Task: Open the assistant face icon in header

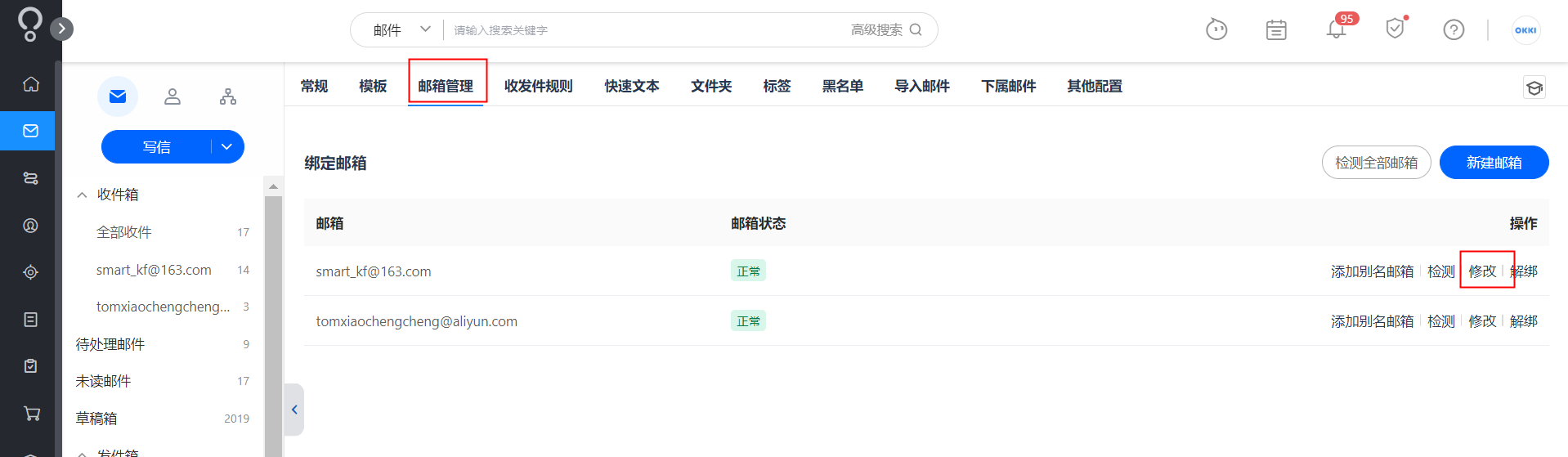Action: click(x=1216, y=30)
